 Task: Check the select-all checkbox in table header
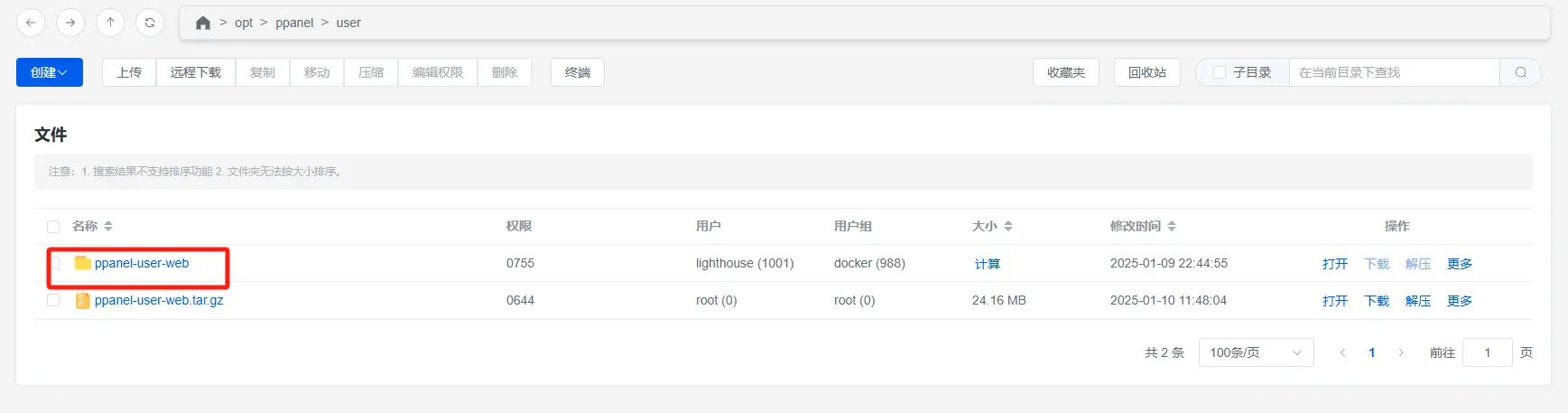point(53,226)
